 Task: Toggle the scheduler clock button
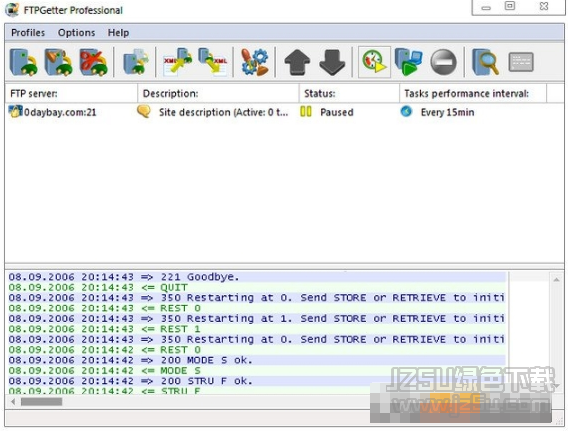(374, 62)
